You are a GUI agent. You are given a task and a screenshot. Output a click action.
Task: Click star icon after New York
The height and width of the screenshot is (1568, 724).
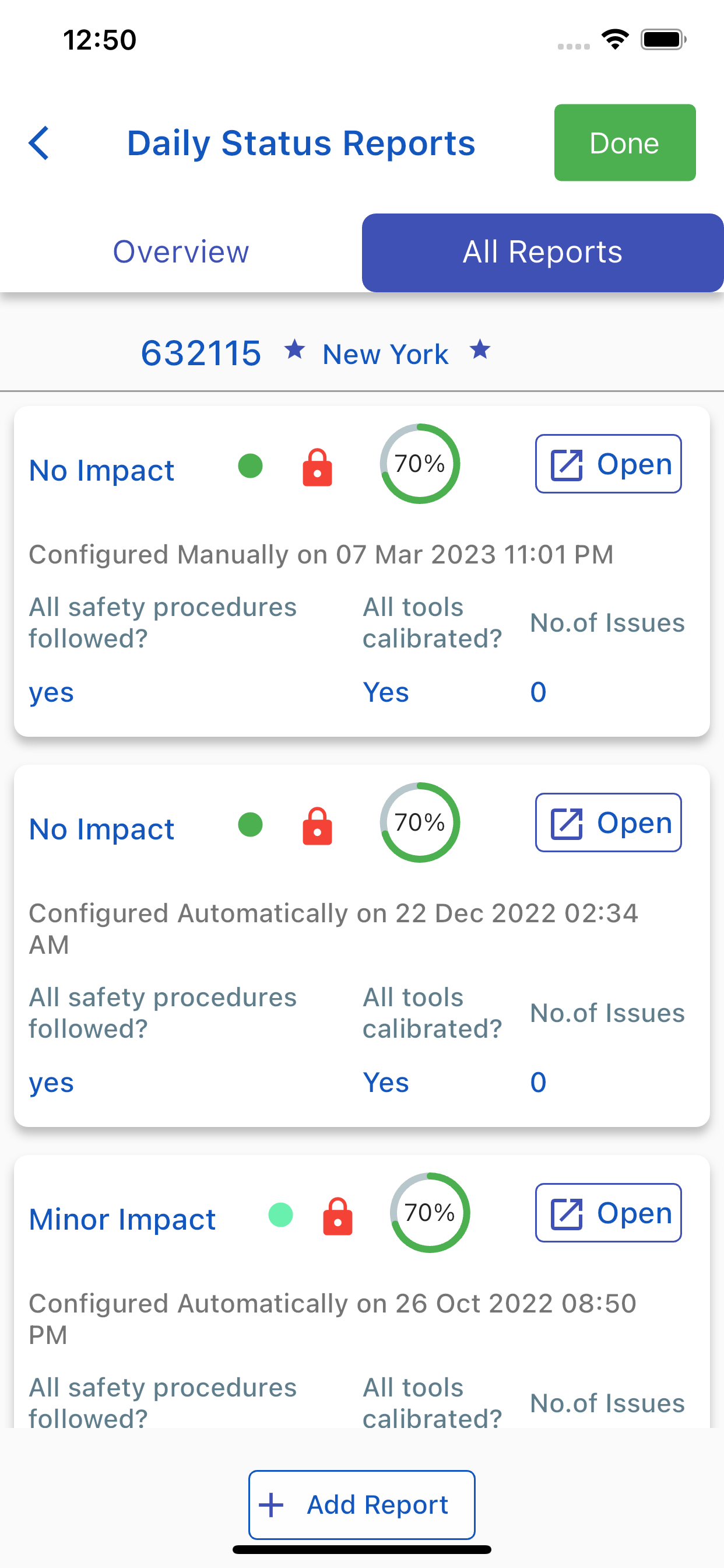pyautogui.click(x=480, y=349)
